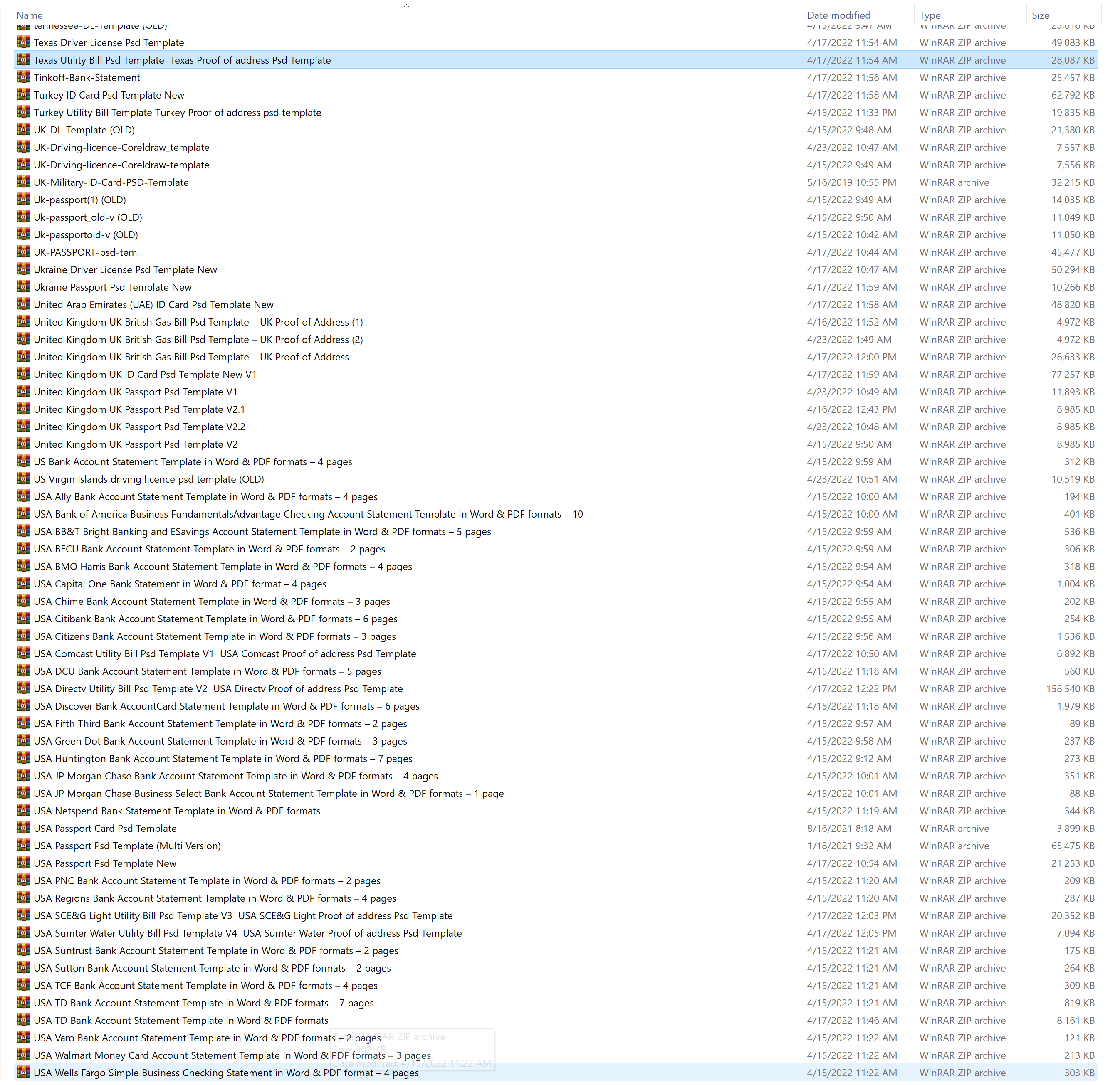Click the Type column header
This screenshot has width=1120, height=1085.
(930, 15)
